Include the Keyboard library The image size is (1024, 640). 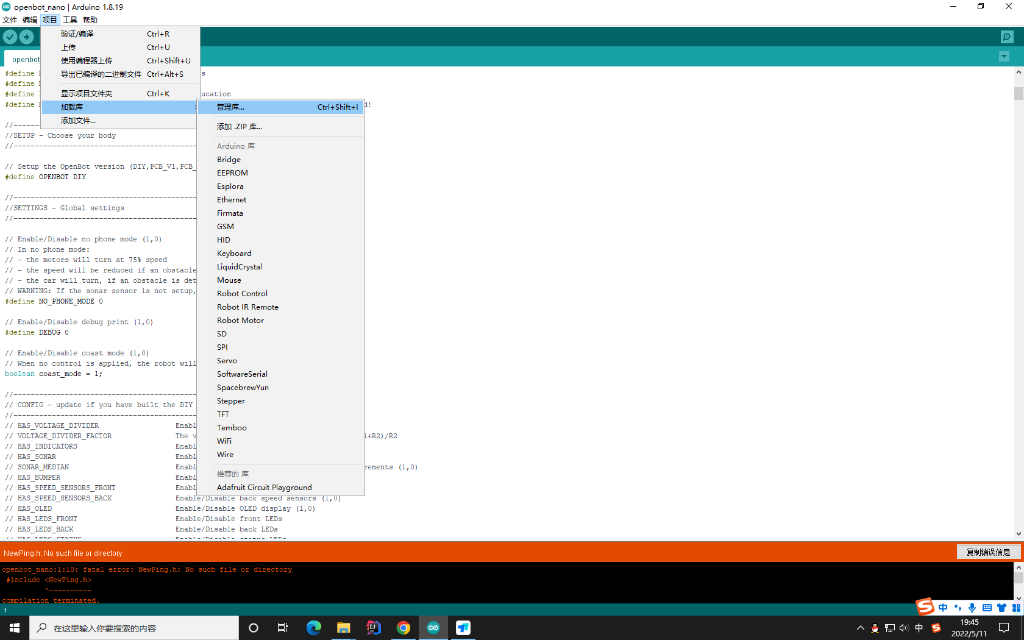[x=281, y=253]
